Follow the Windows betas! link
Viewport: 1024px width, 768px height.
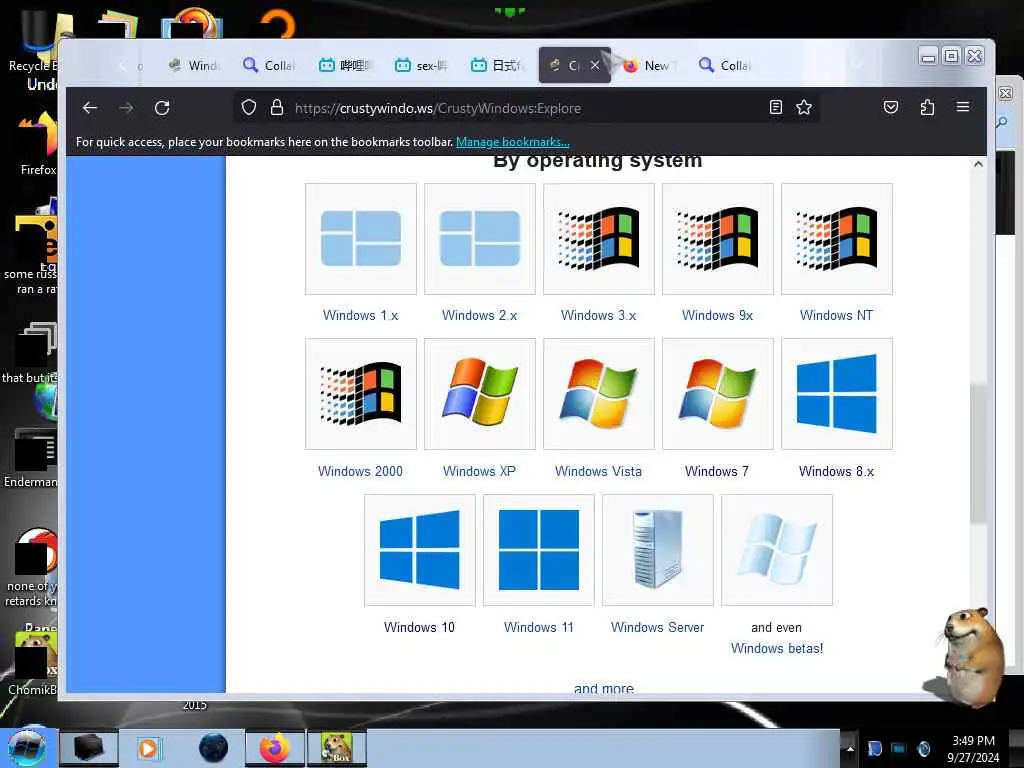[x=777, y=648]
